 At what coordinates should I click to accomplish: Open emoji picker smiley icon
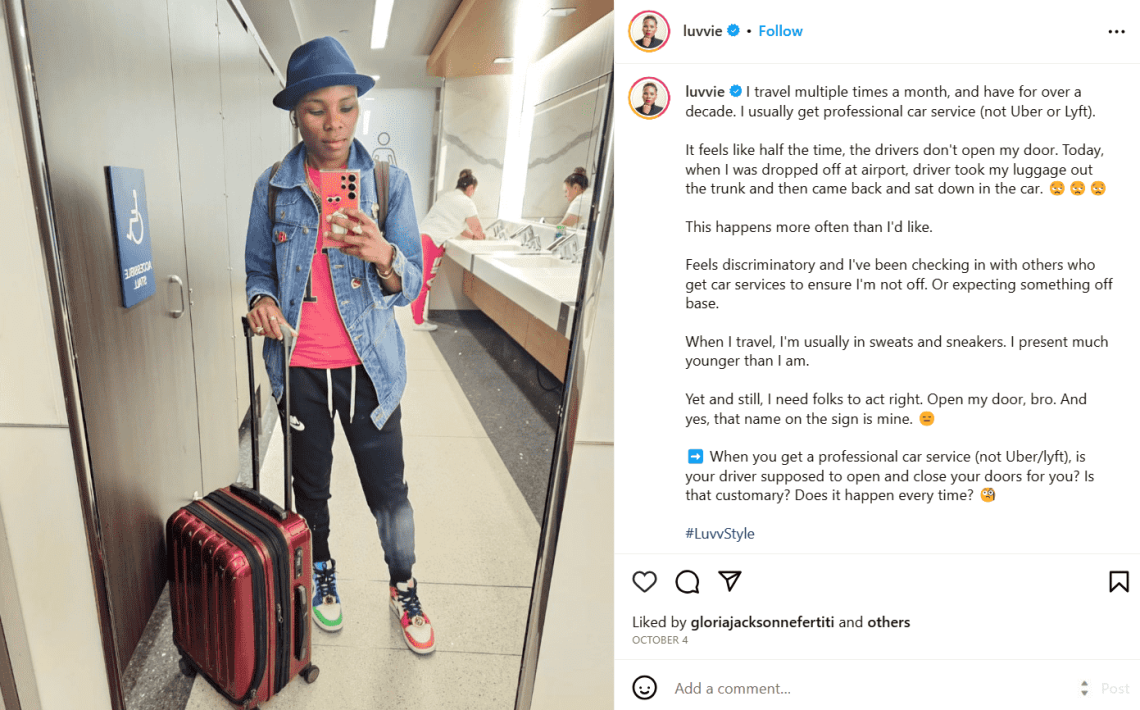(644, 687)
